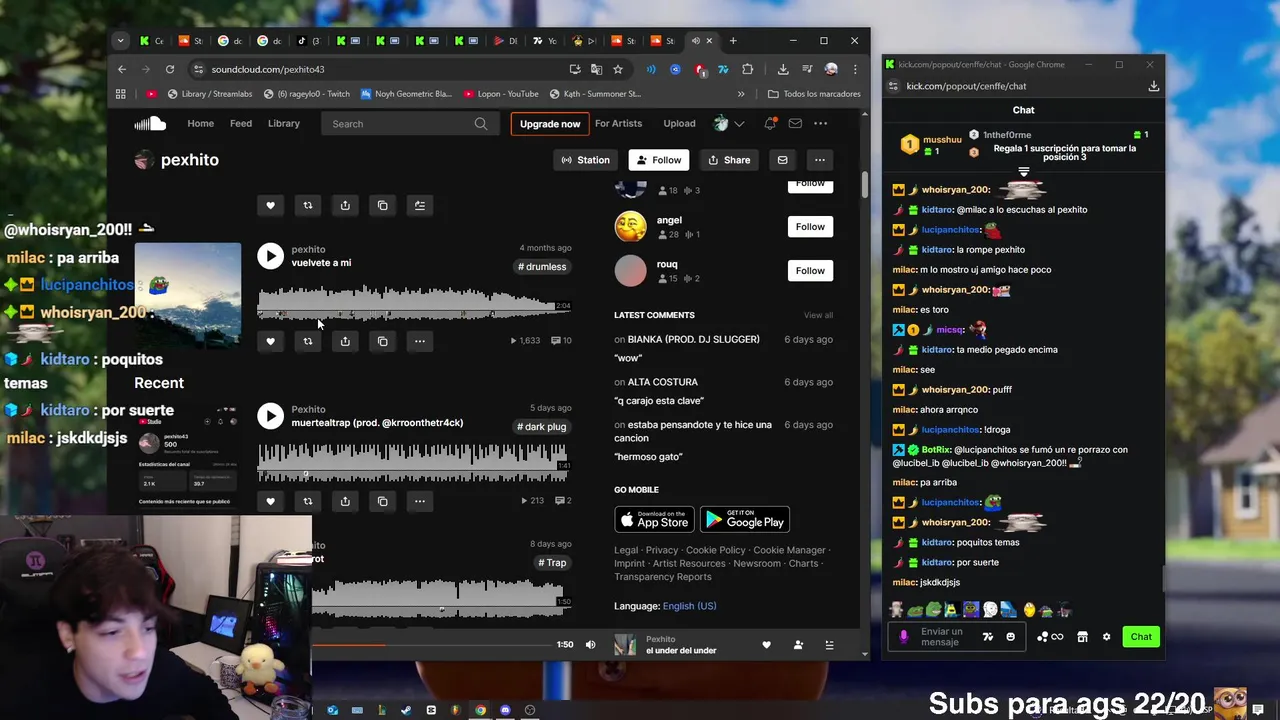Mute the player volume
Screen dimensions: 1280x720
pyautogui.click(x=590, y=645)
